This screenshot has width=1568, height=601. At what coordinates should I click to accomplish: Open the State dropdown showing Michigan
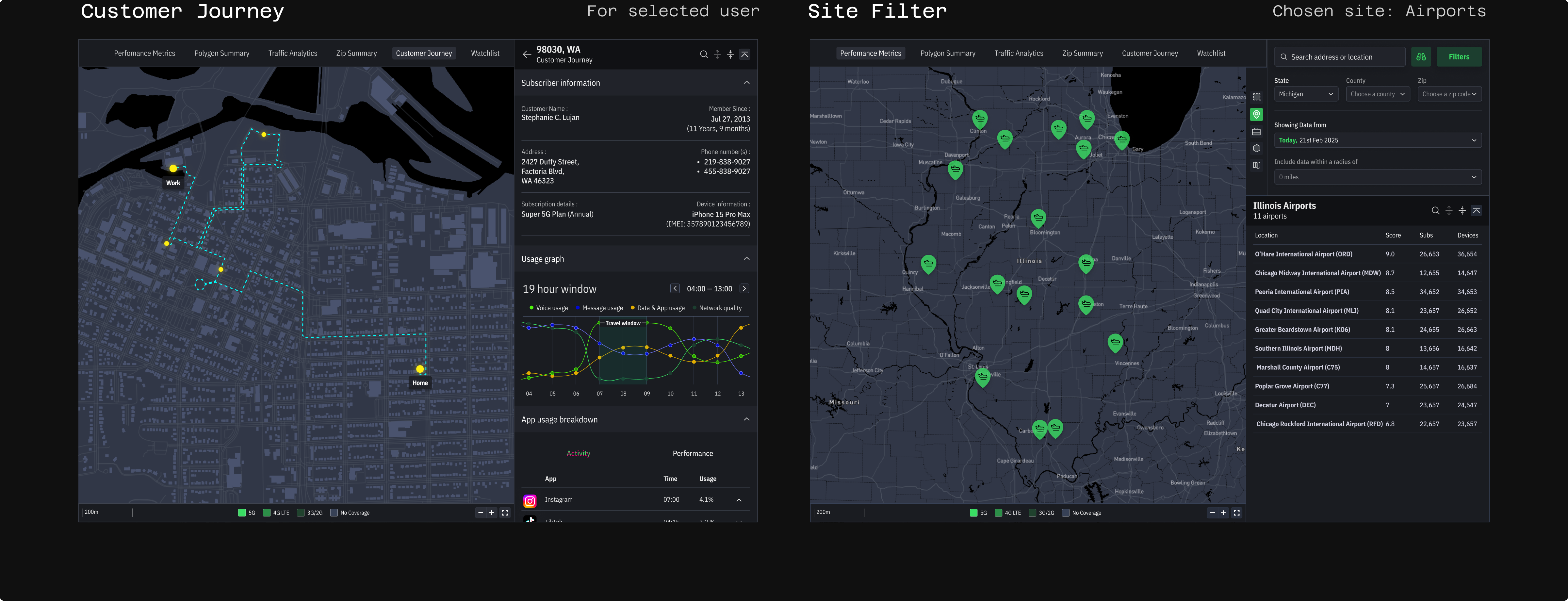coord(1306,94)
